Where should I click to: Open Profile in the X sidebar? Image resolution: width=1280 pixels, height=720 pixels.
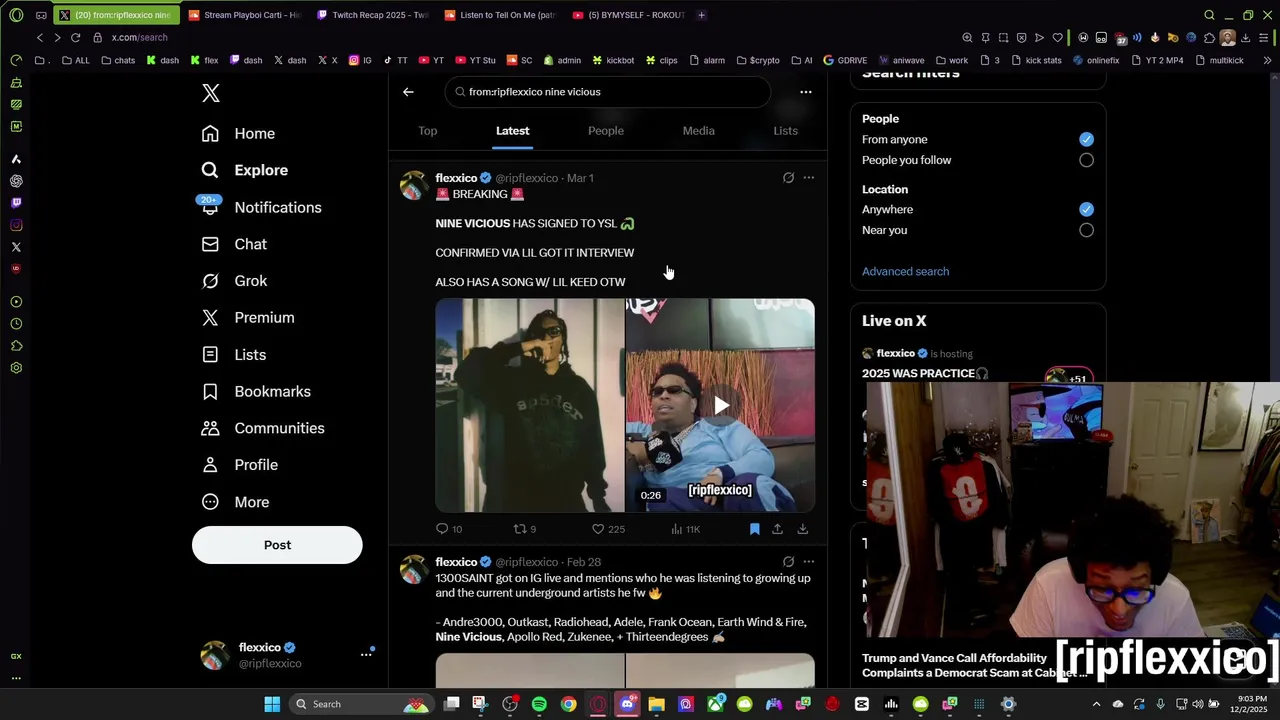click(240, 465)
